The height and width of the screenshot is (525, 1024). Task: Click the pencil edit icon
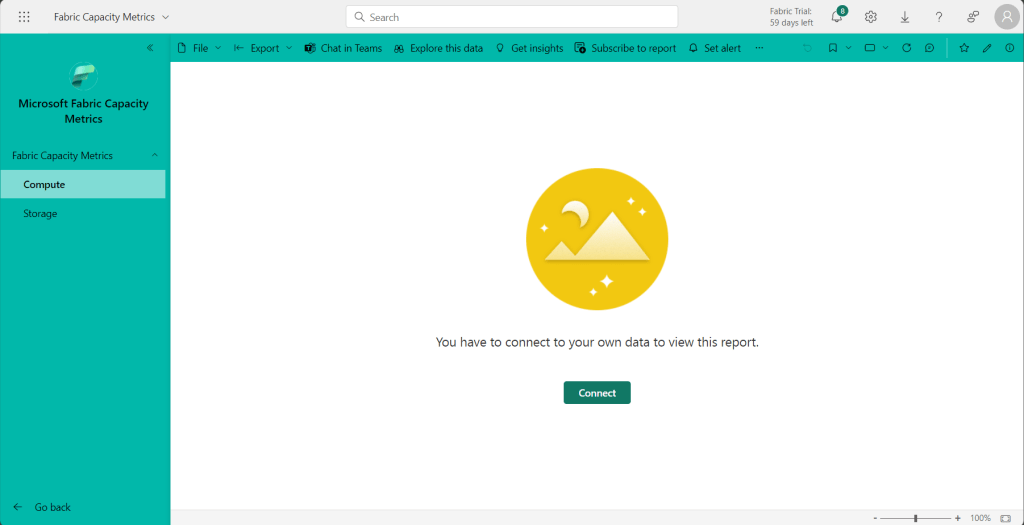[987, 48]
